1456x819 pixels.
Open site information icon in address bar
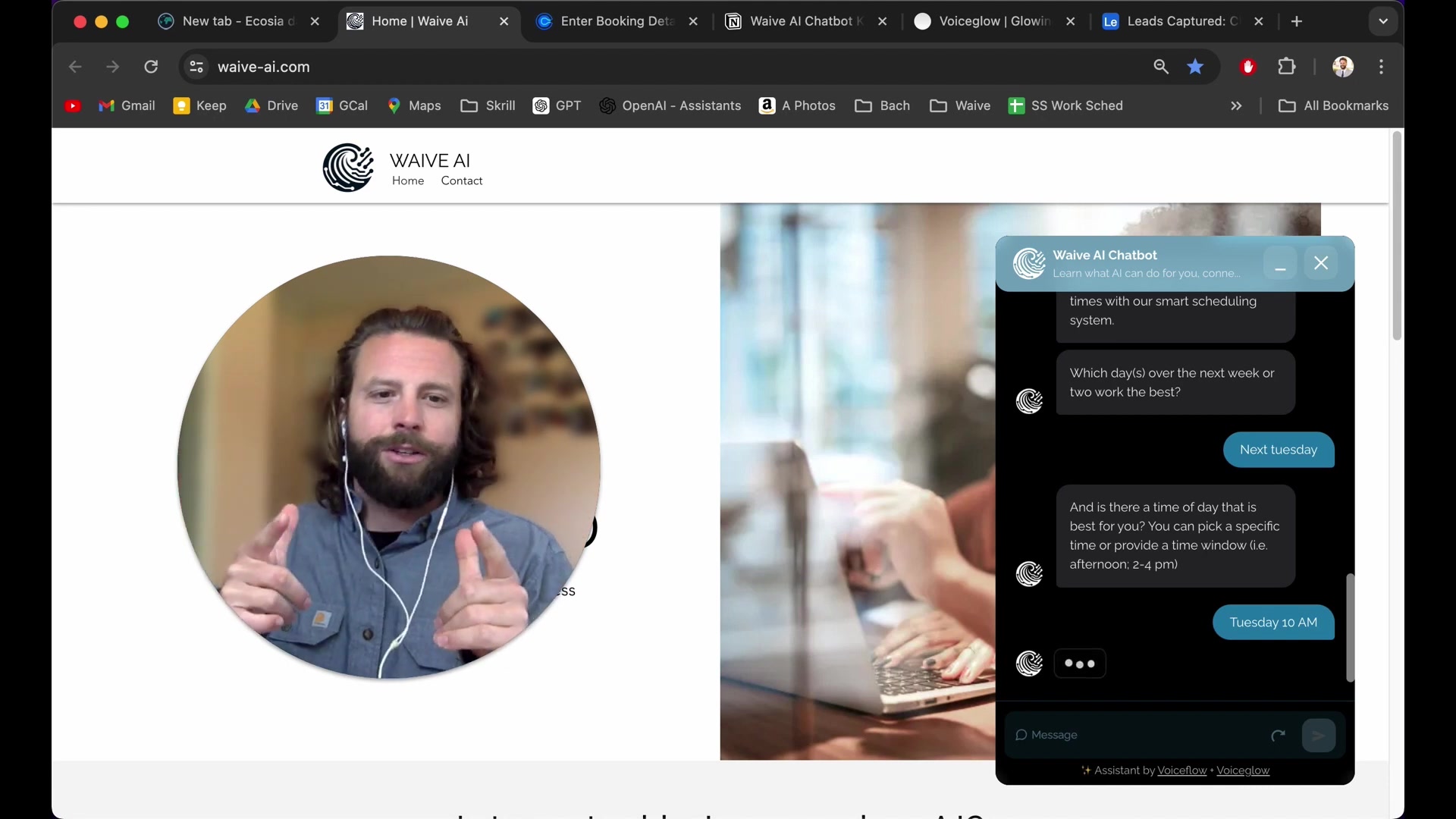[196, 67]
